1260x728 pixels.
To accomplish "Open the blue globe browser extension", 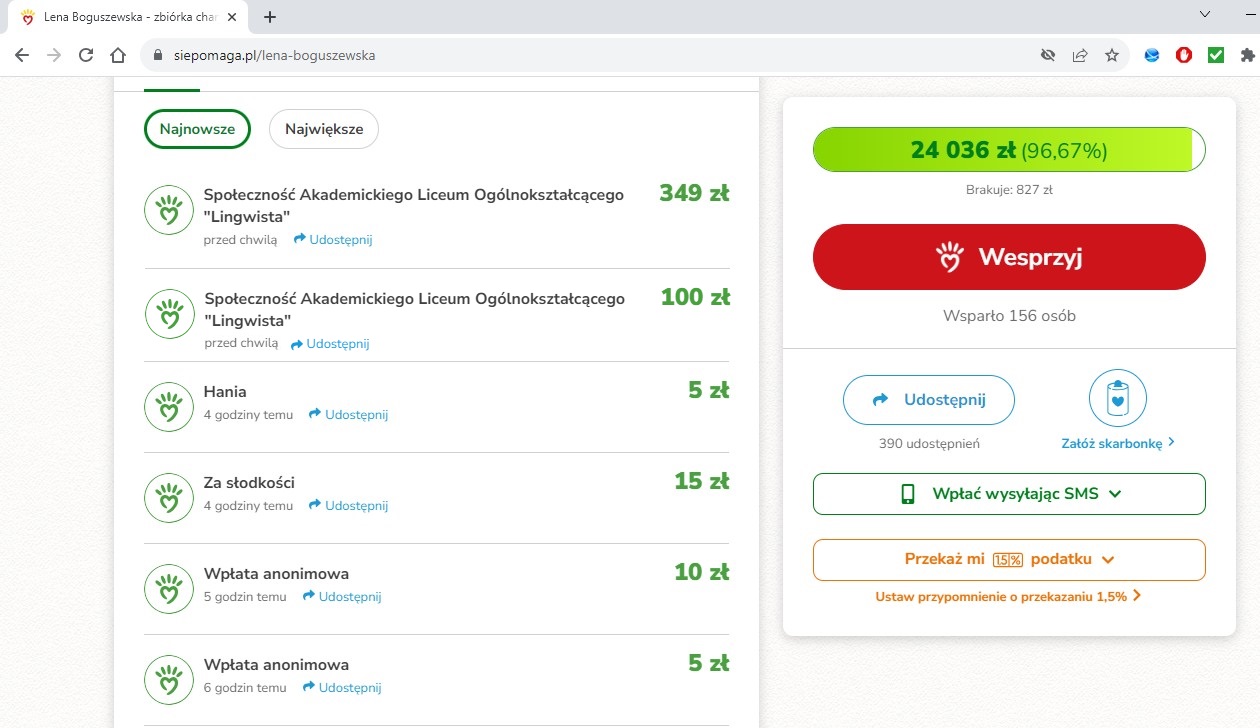I will 1152,56.
